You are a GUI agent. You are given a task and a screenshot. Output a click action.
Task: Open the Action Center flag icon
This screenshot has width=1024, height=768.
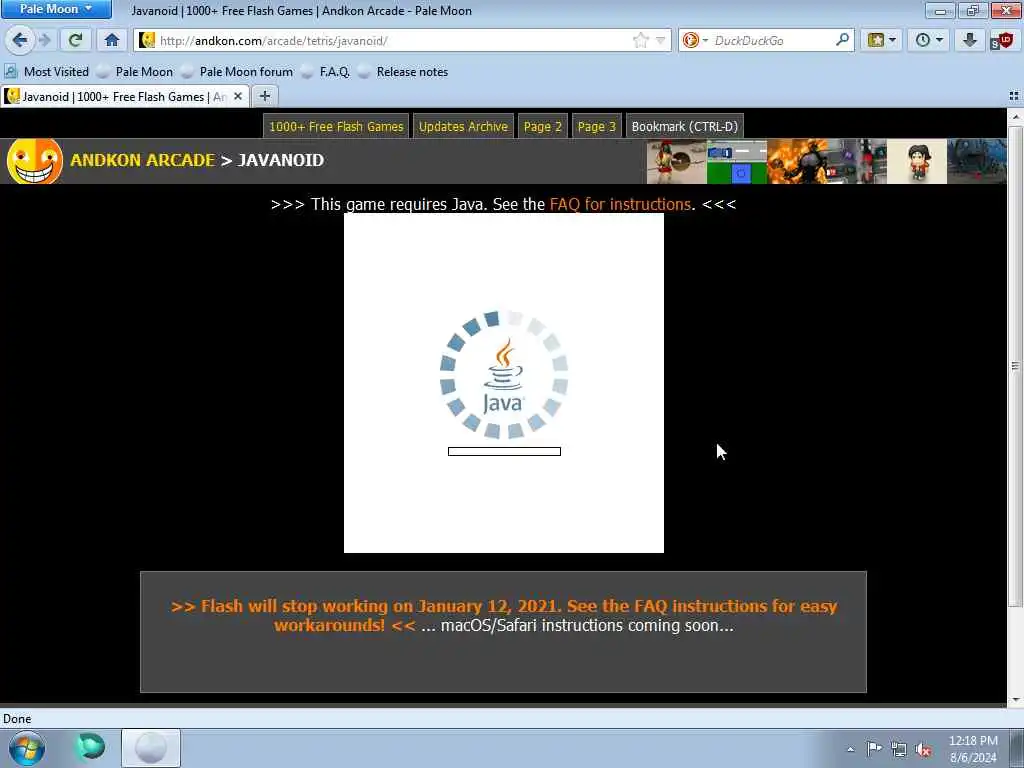(x=874, y=749)
